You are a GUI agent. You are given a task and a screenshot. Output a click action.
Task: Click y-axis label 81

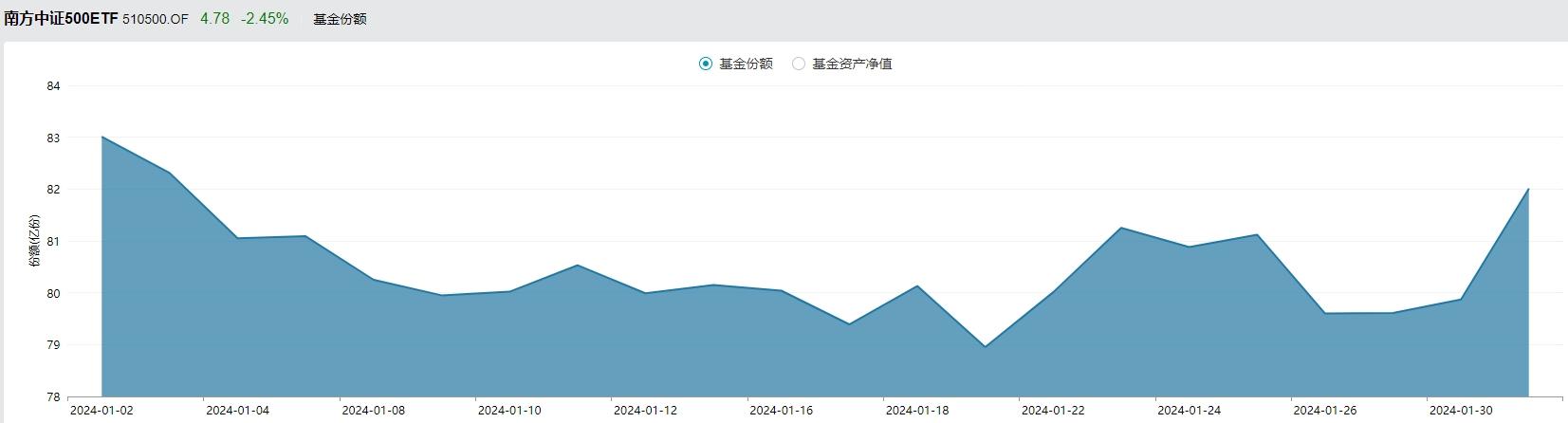(53, 242)
